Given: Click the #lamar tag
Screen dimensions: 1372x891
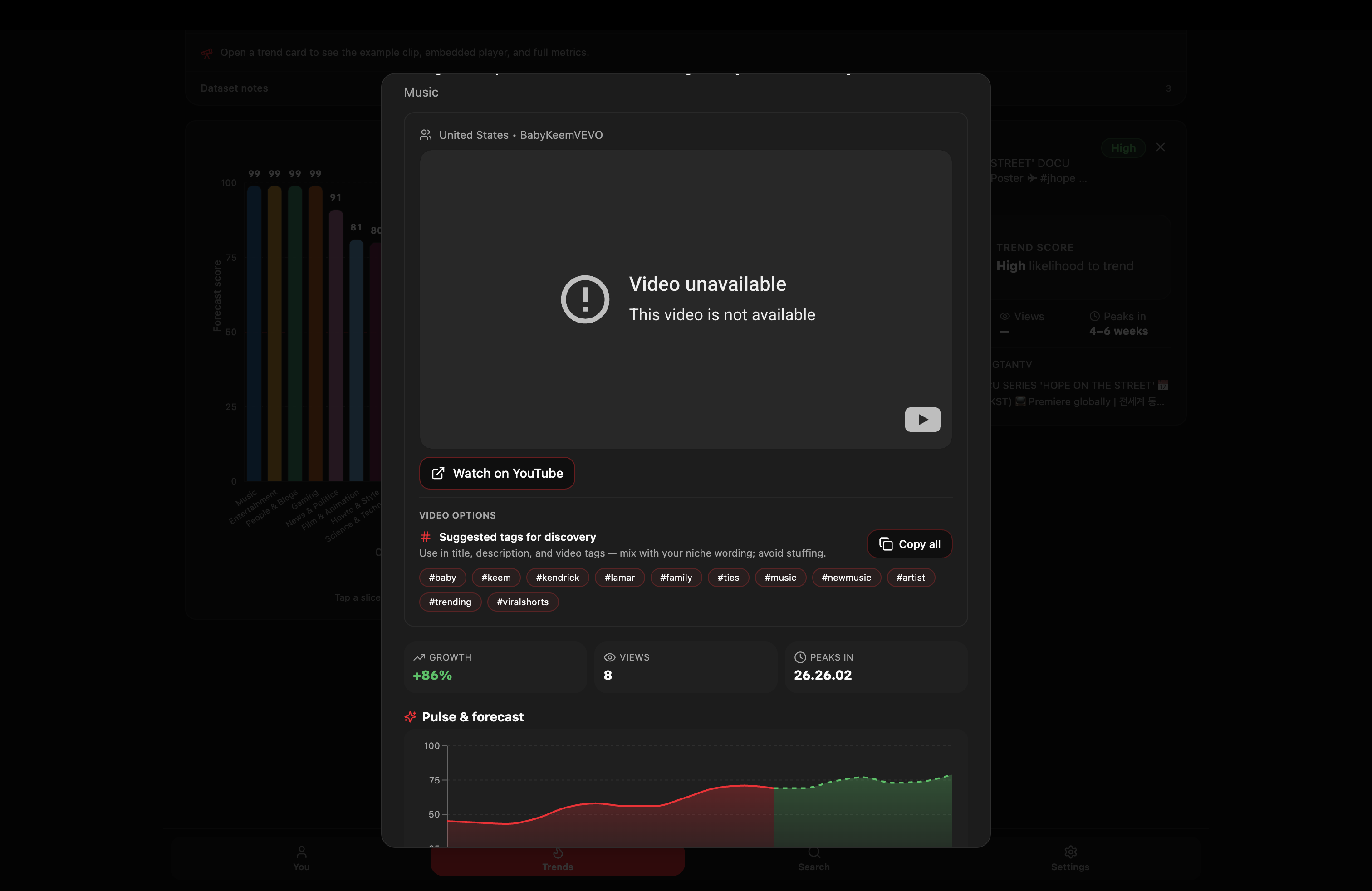Looking at the screenshot, I should point(620,578).
